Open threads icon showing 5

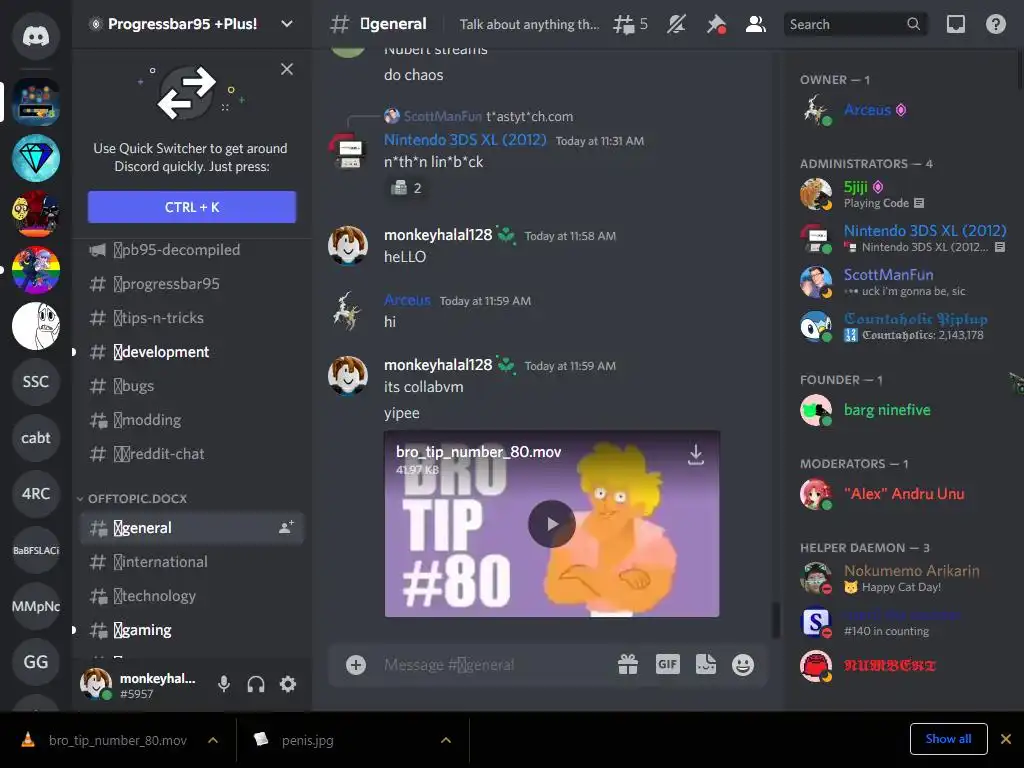tap(630, 24)
